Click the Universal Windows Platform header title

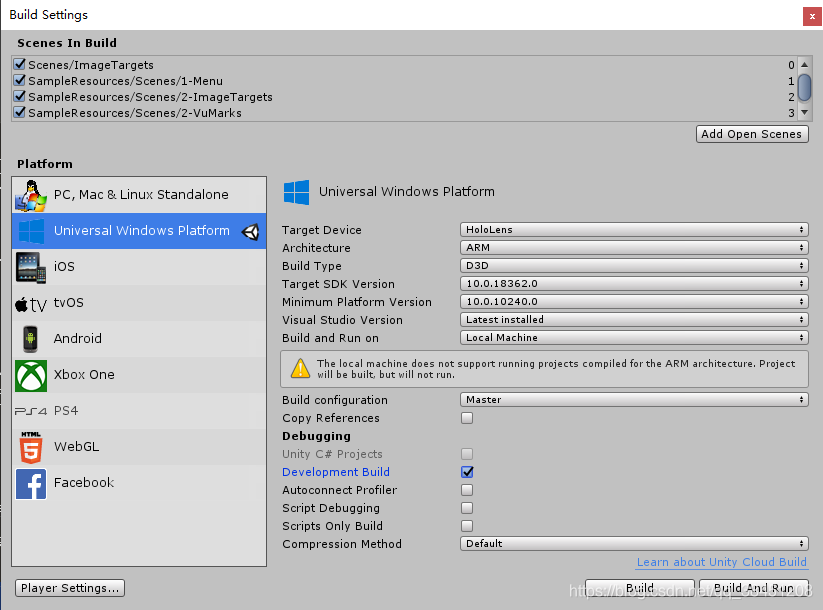click(x=407, y=192)
